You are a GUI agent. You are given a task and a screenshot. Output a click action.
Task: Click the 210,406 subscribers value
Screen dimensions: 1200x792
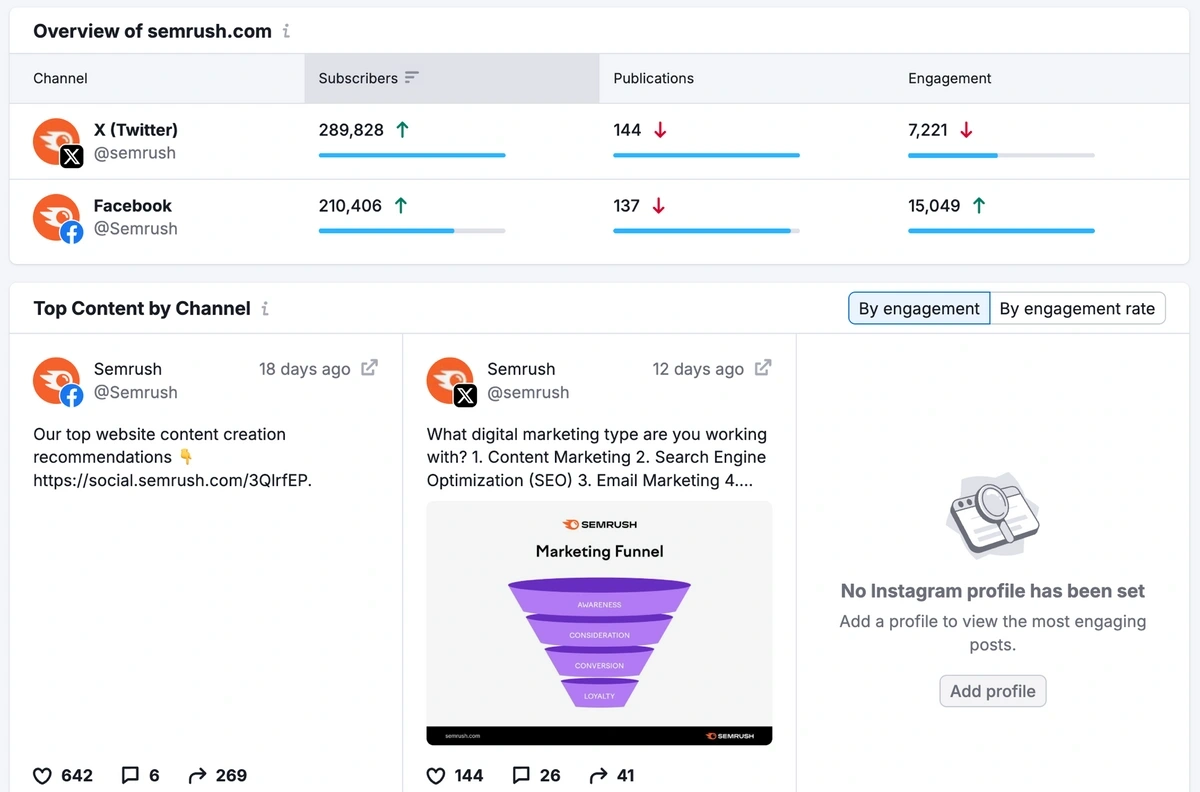(350, 206)
